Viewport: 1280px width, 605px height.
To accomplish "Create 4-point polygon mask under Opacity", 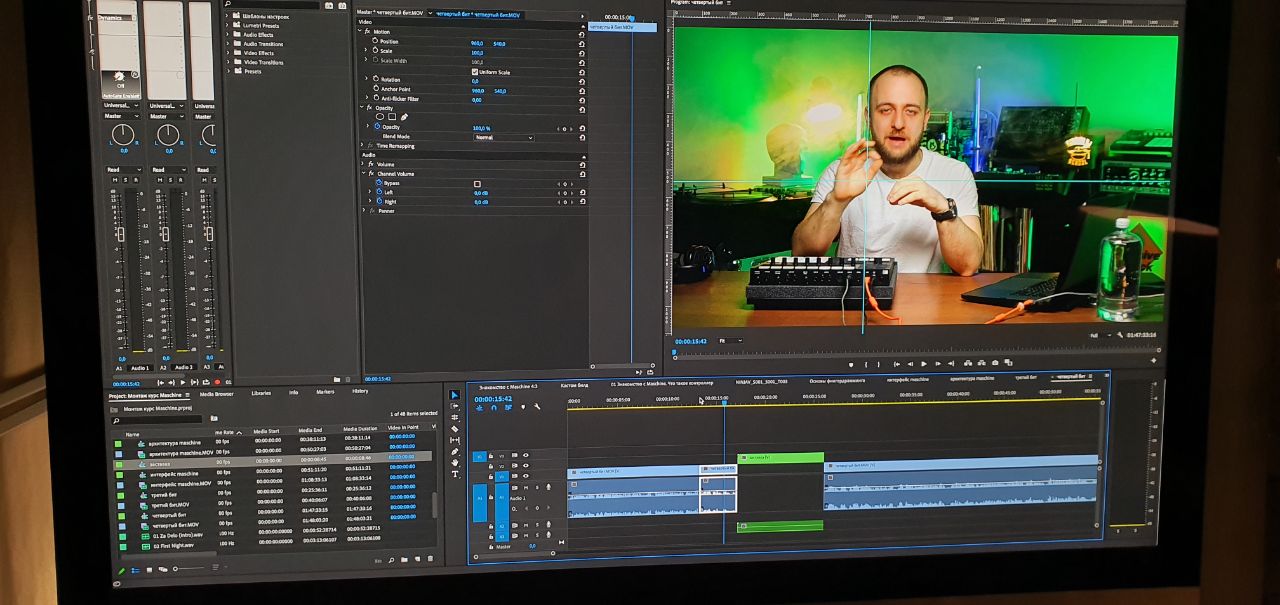I will [x=392, y=117].
